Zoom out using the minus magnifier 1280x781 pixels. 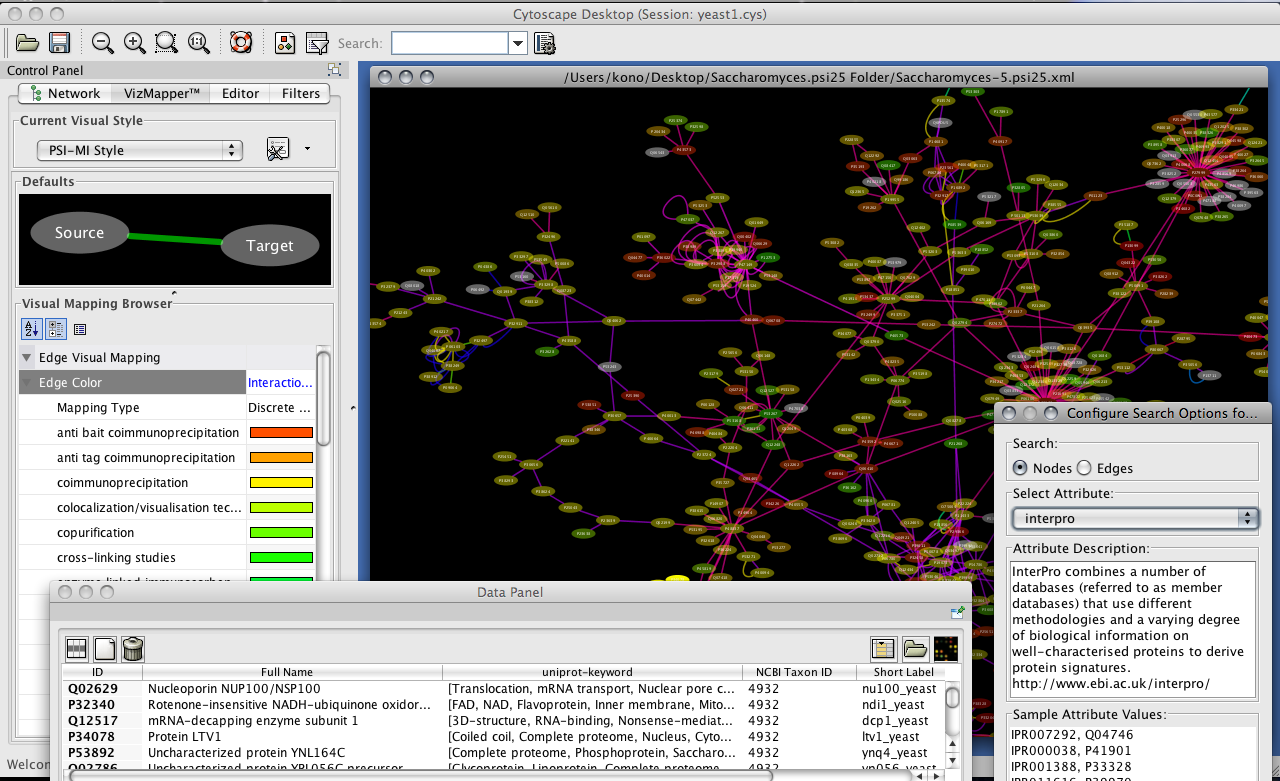(103, 43)
